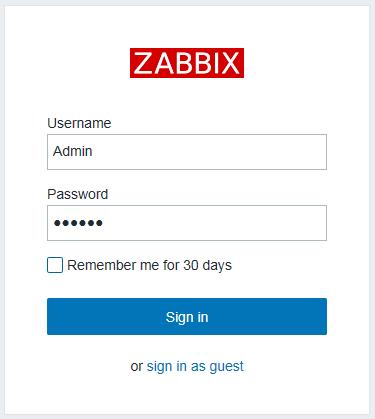Click the red ZABBIX logo
This screenshot has height=419, width=375.
pos(187,63)
